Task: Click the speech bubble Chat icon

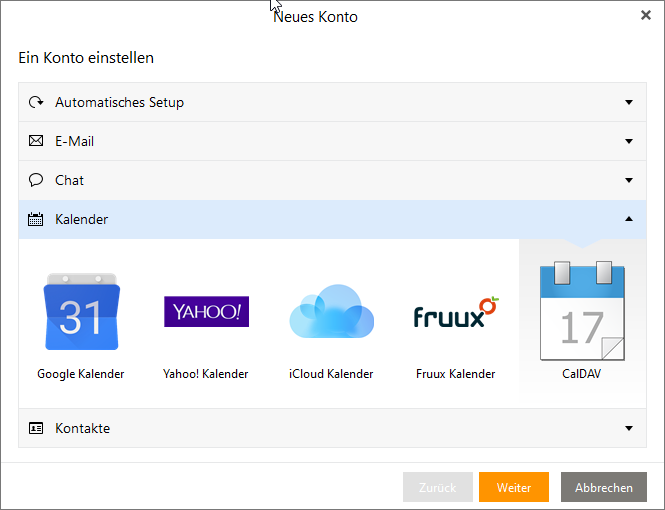Action: (x=36, y=180)
